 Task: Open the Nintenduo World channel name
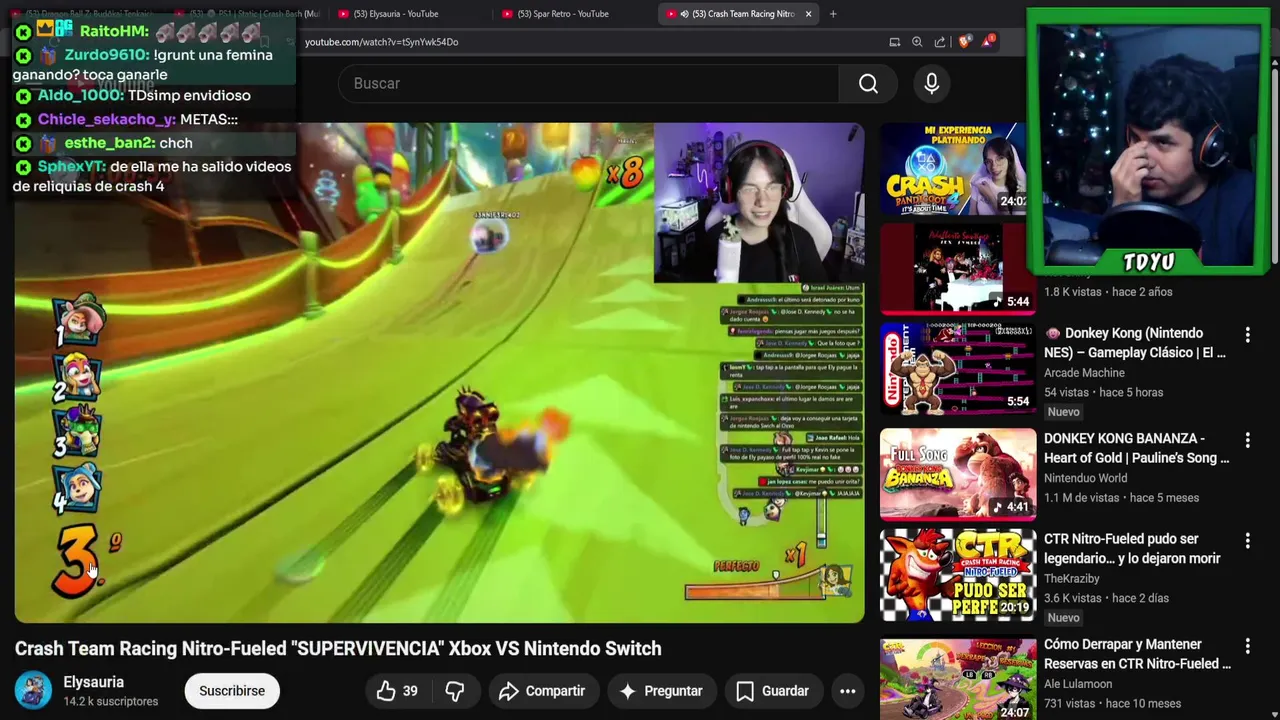point(1085,478)
